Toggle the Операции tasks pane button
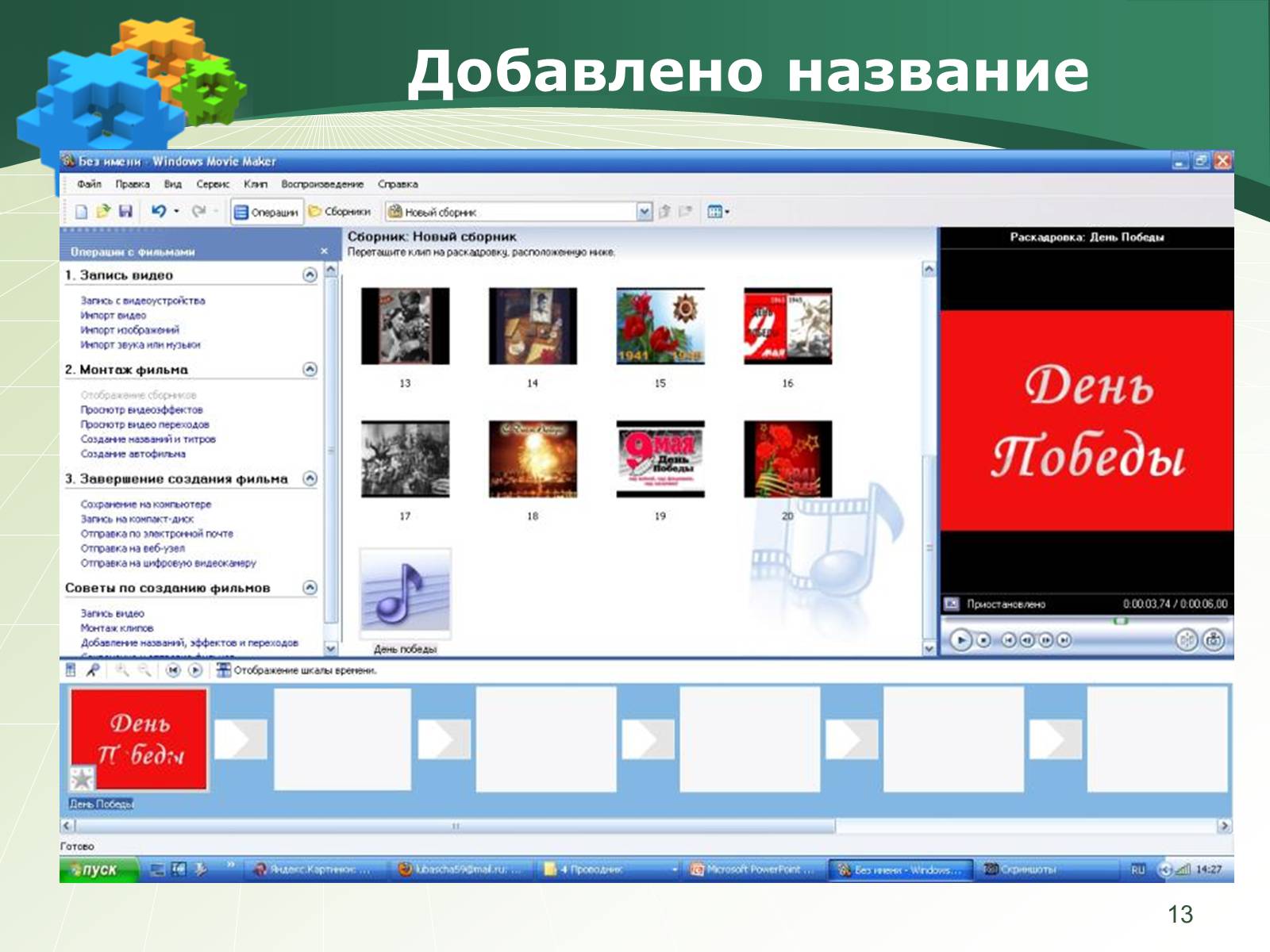This screenshot has height=952, width=1270. pos(267,212)
